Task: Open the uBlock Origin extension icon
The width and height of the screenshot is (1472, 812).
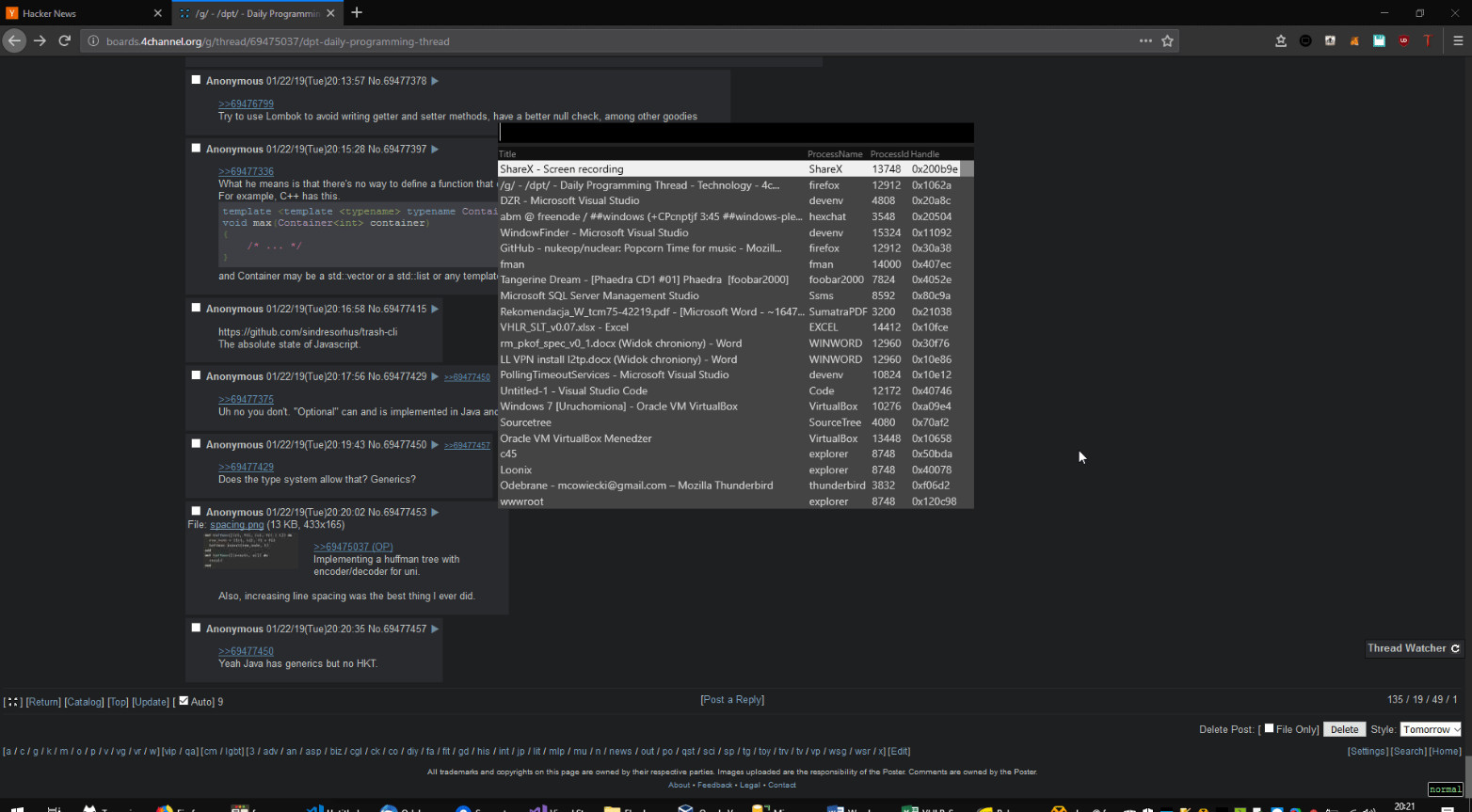Action: pyautogui.click(x=1403, y=40)
